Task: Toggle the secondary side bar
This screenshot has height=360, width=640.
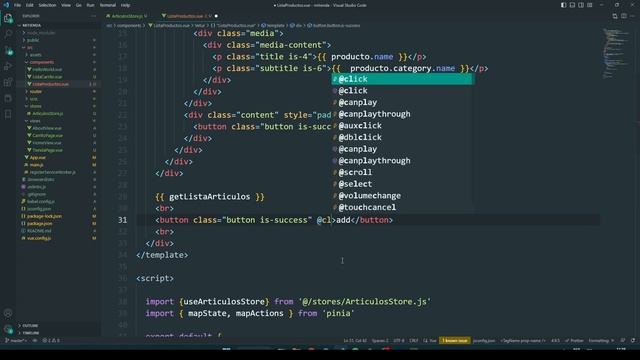Action: coord(581,5)
